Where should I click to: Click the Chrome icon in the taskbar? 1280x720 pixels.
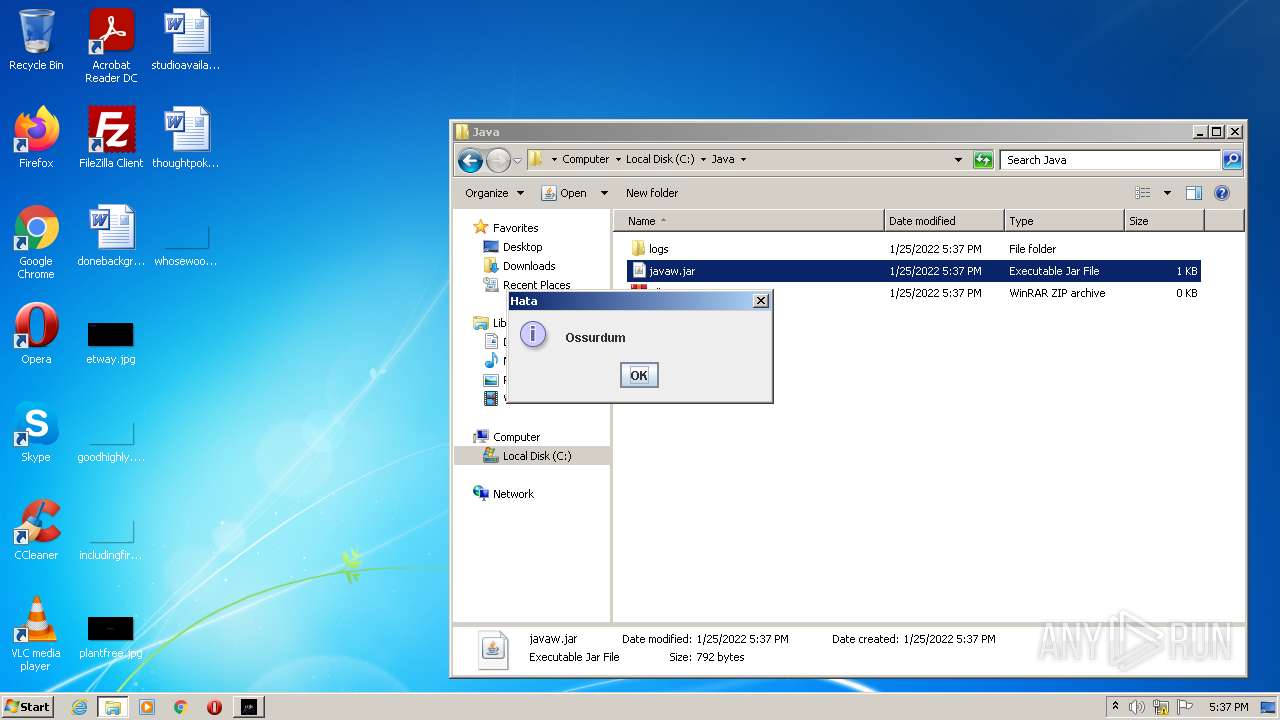[181, 707]
